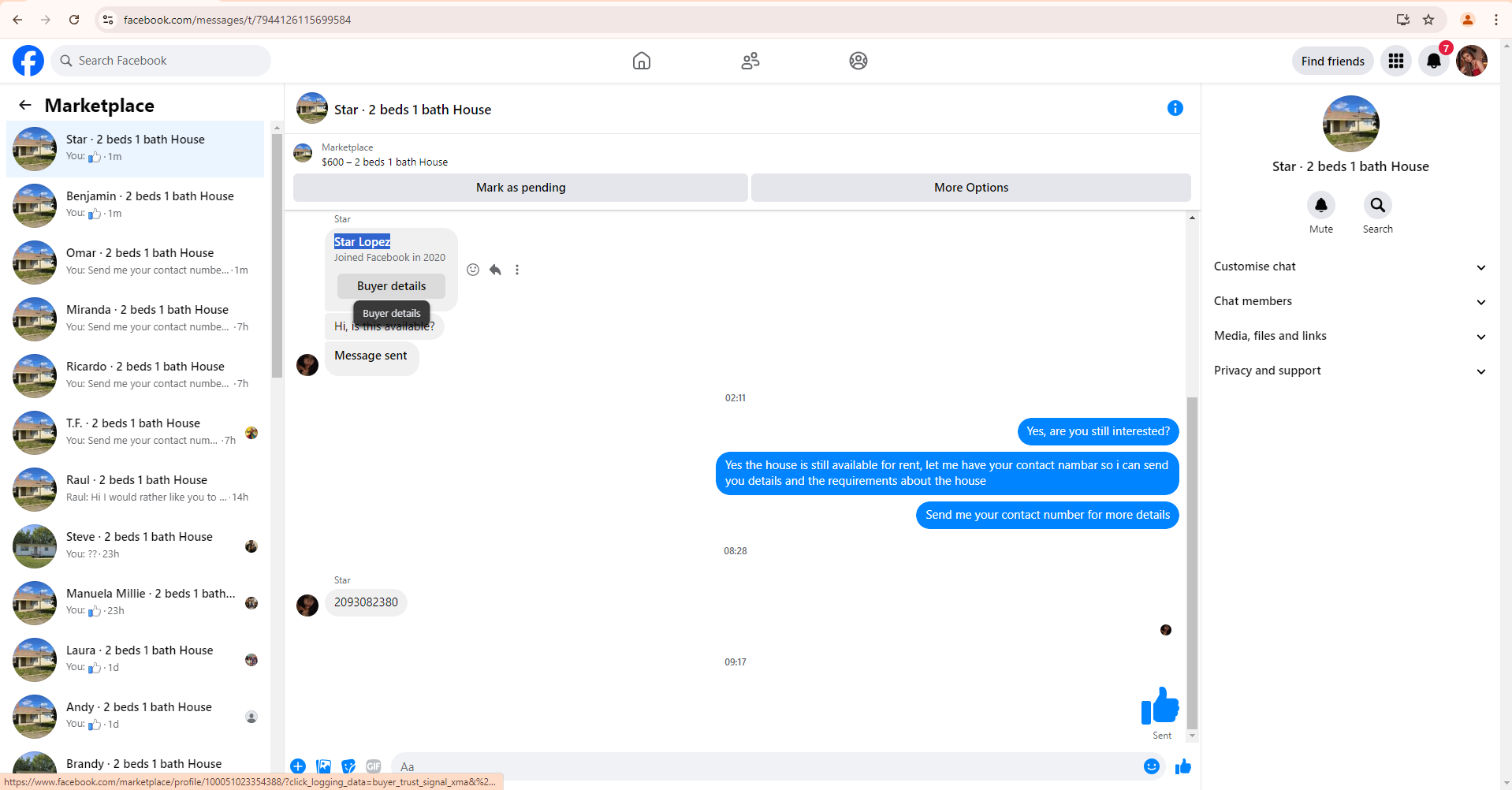Open the Groups icon in top navigation
The width and height of the screenshot is (1512, 790).
pyautogui.click(x=858, y=61)
